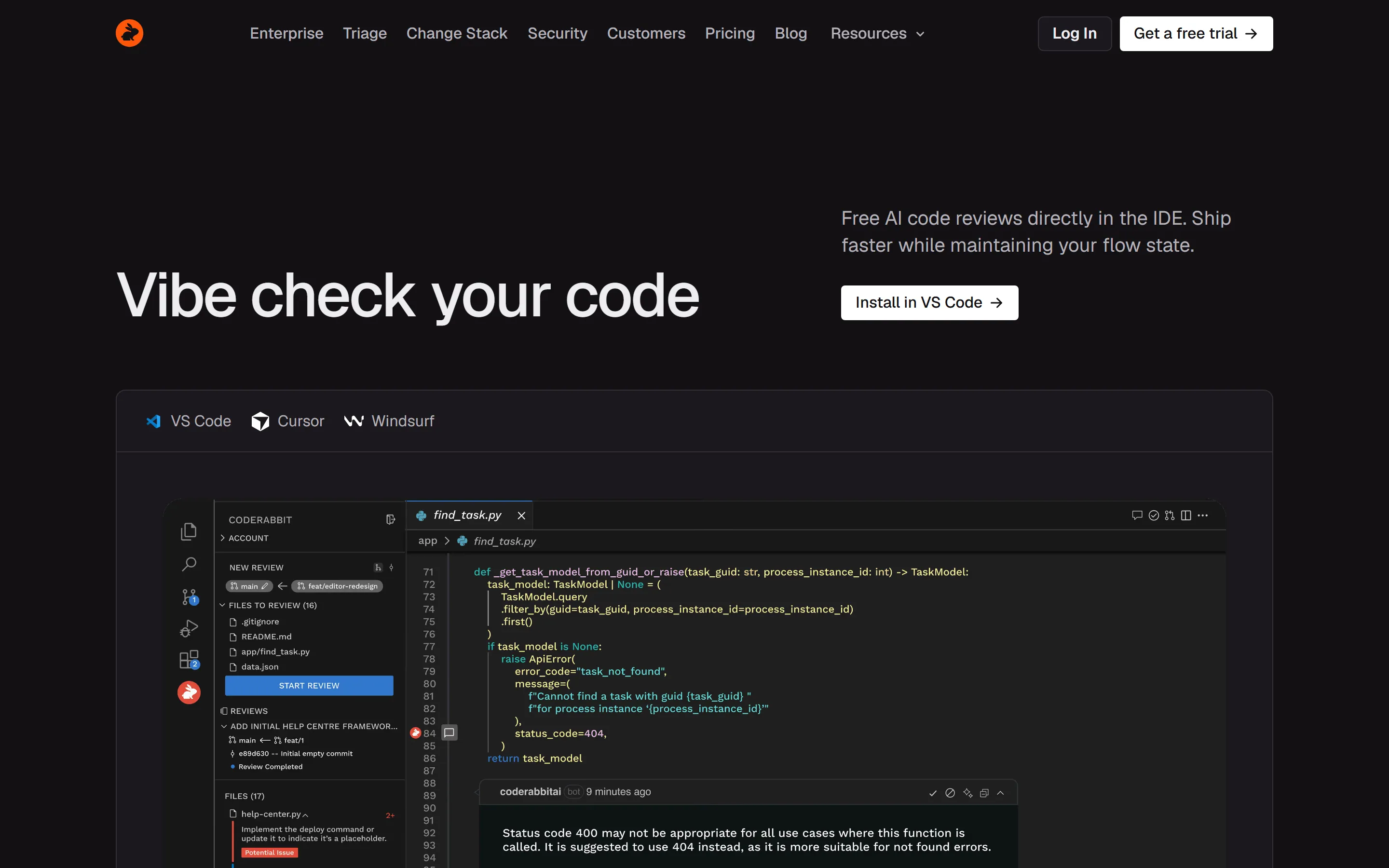Select the .gitignore file

coord(254,622)
